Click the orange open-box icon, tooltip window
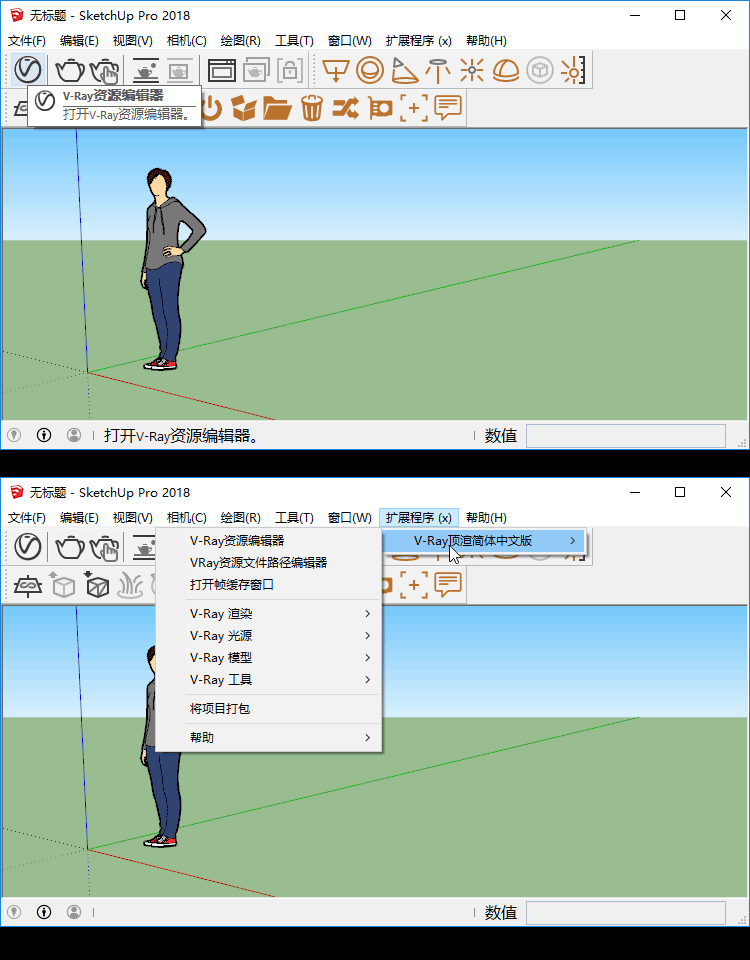Screen dimensions: 750x960 [x=244, y=108]
